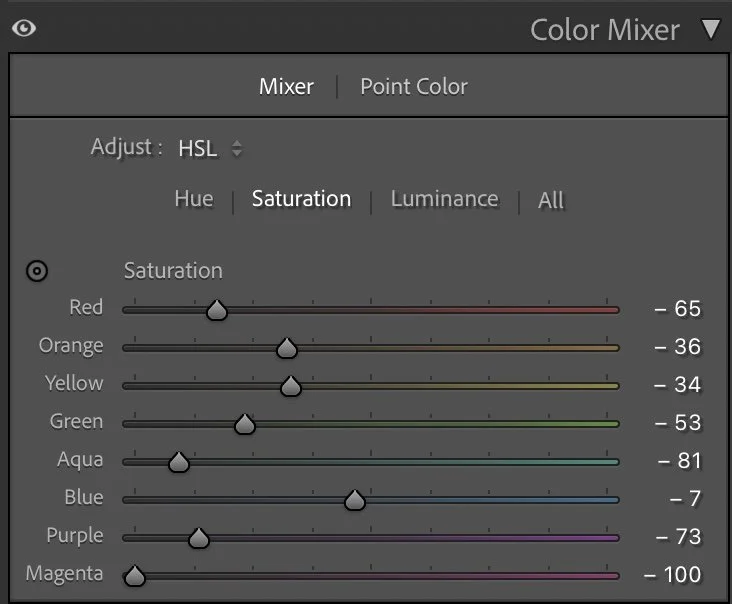This screenshot has width=732, height=604.
Task: Click the Aqua saturation slider handle
Action: 179,462
